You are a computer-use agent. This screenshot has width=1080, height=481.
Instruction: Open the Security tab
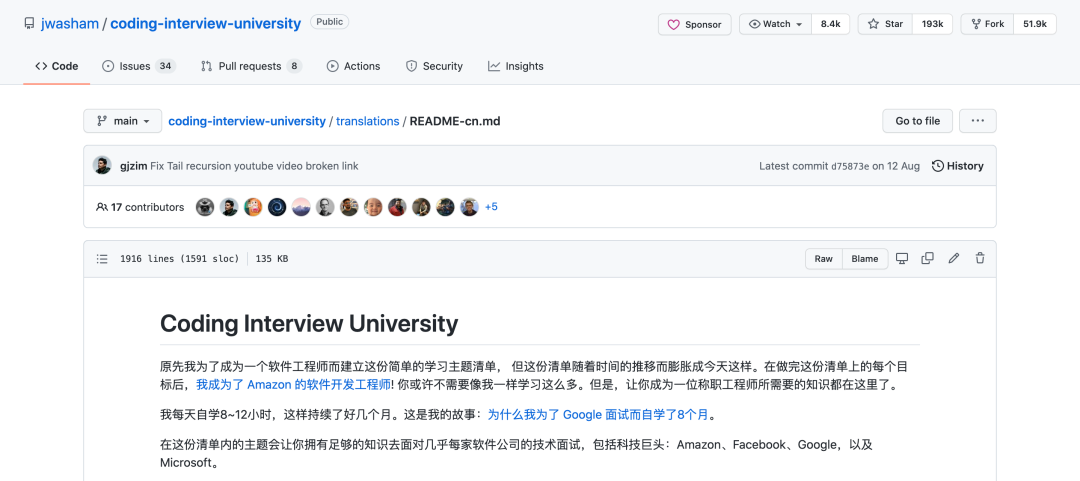(x=434, y=66)
